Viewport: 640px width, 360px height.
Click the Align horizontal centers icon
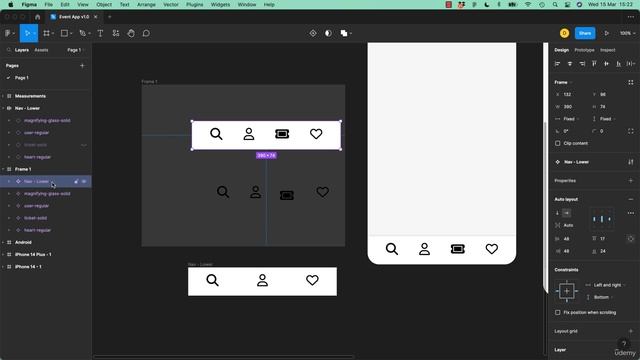coord(570,64)
